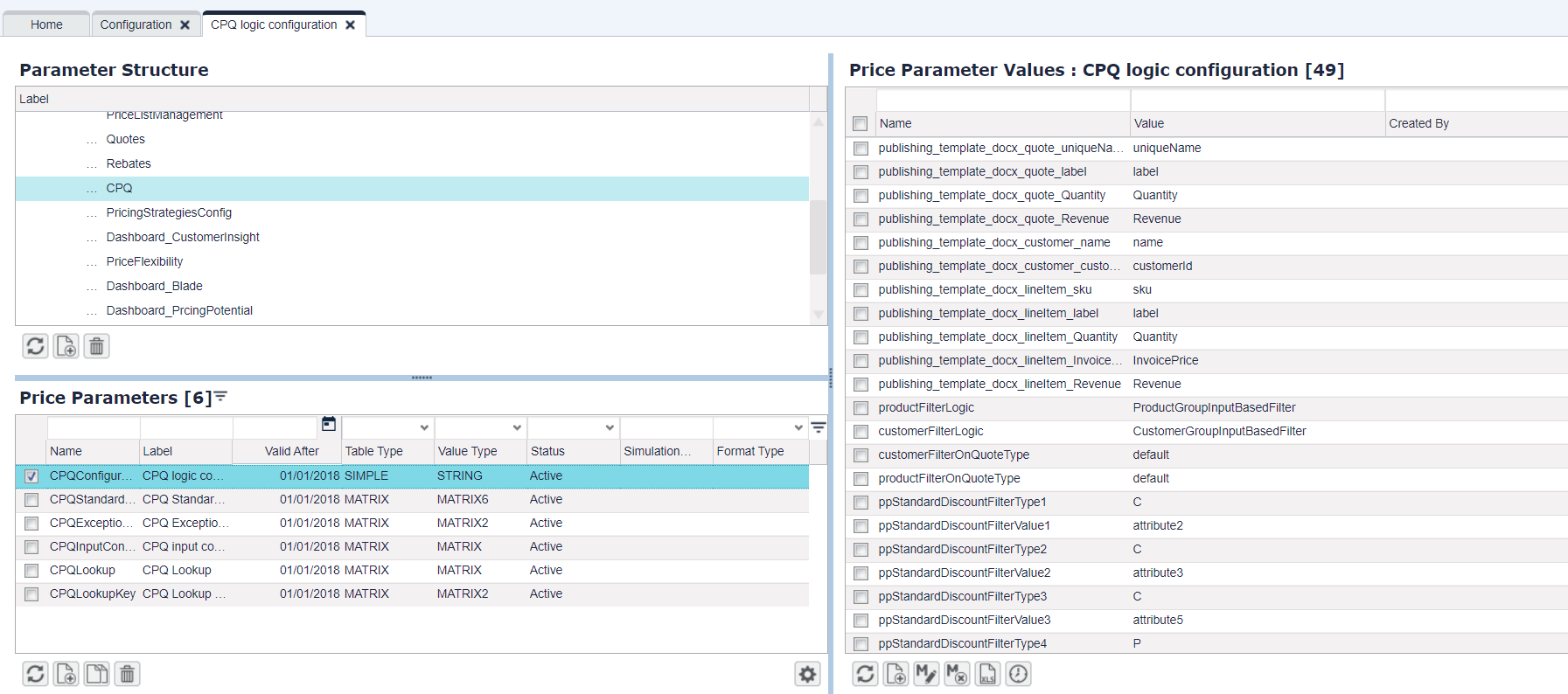The width and height of the screenshot is (1568, 694).
Task: Add a new Price Parameter Value
Action: 896,674
